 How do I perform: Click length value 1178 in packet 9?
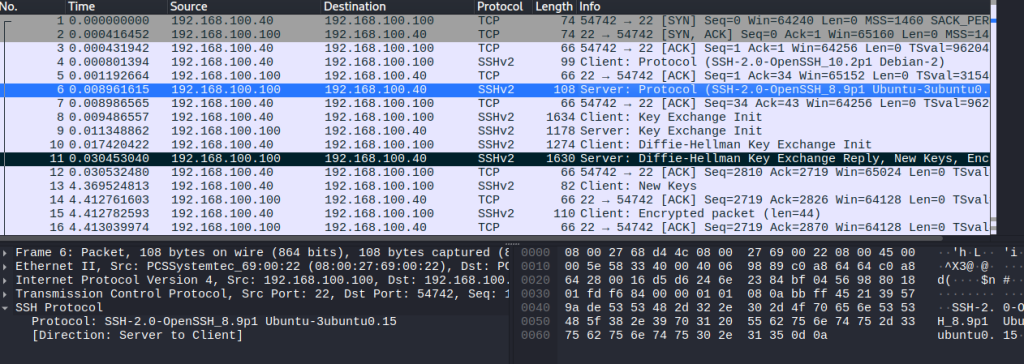(x=561, y=131)
